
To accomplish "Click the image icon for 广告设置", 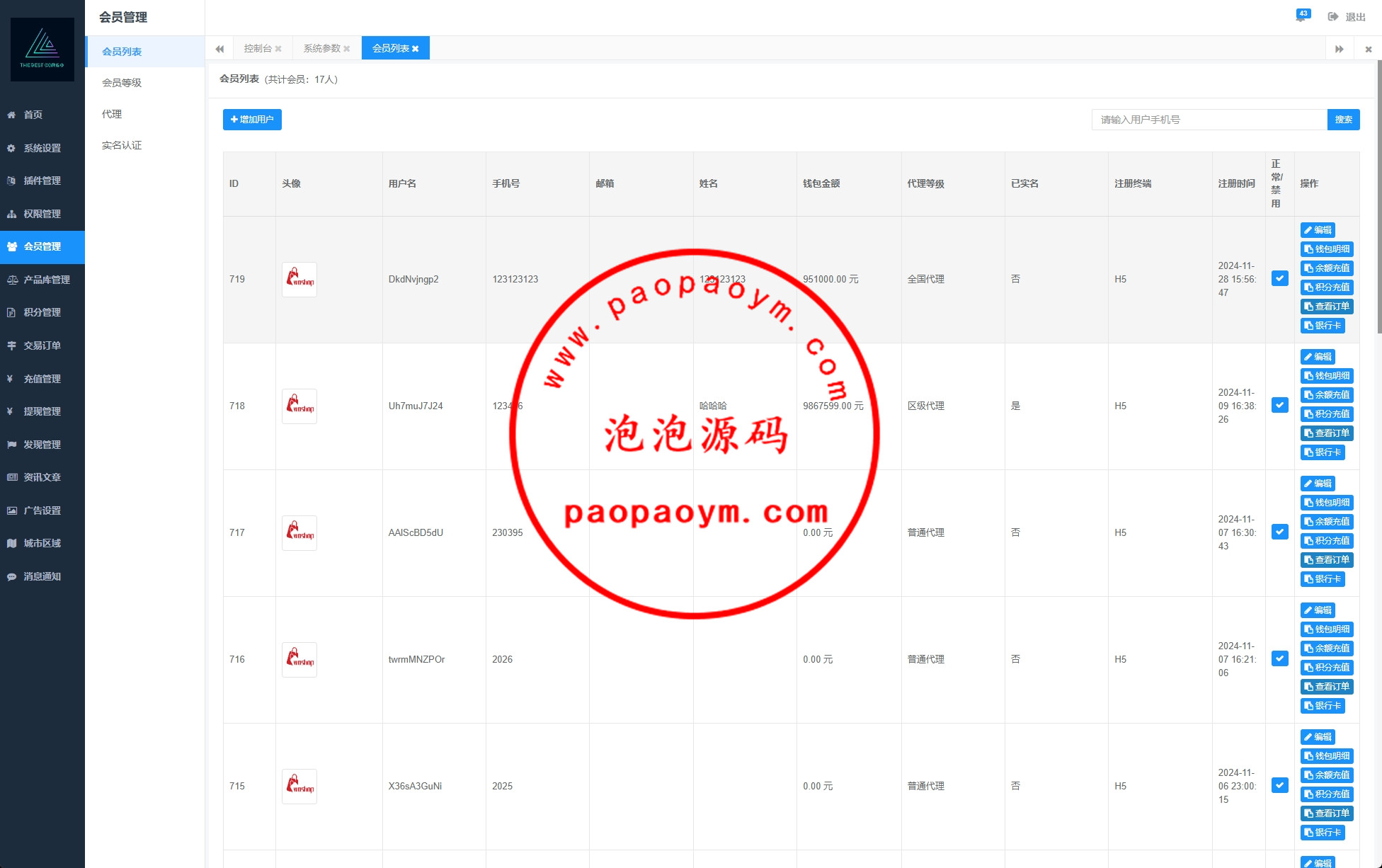I will [12, 510].
